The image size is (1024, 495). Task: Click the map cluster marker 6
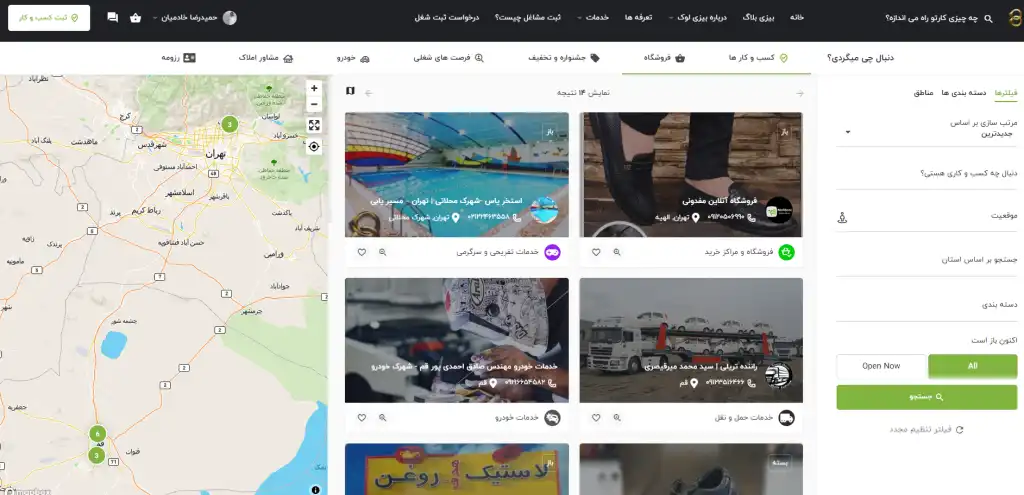tap(97, 434)
